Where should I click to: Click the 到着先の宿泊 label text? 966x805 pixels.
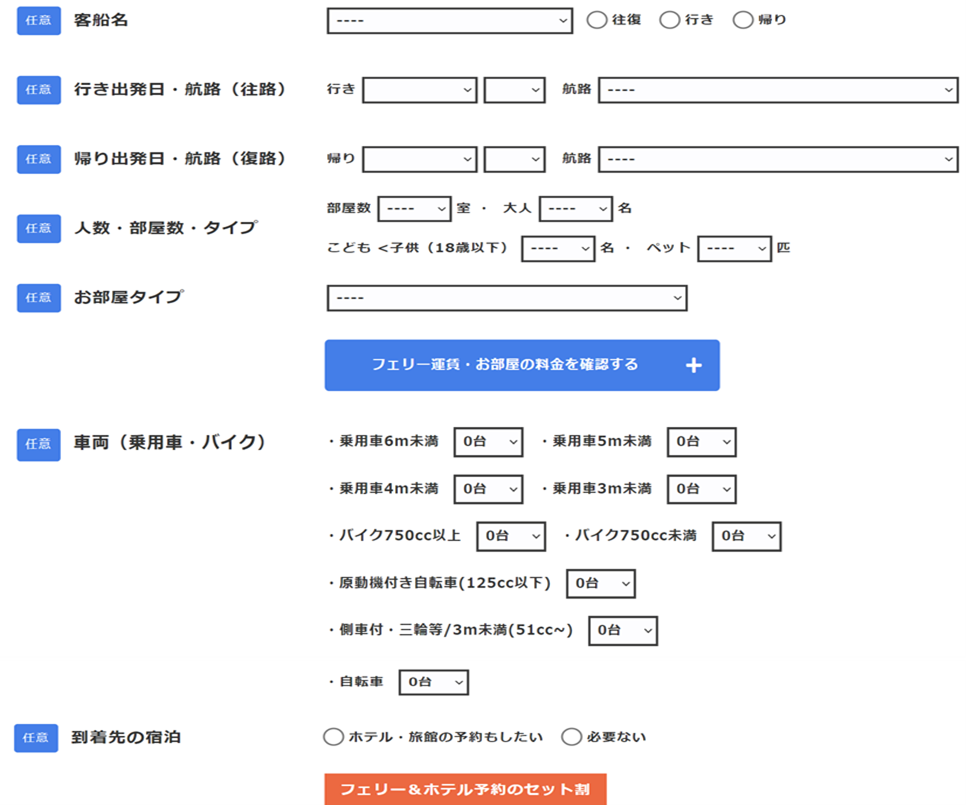tap(126, 737)
